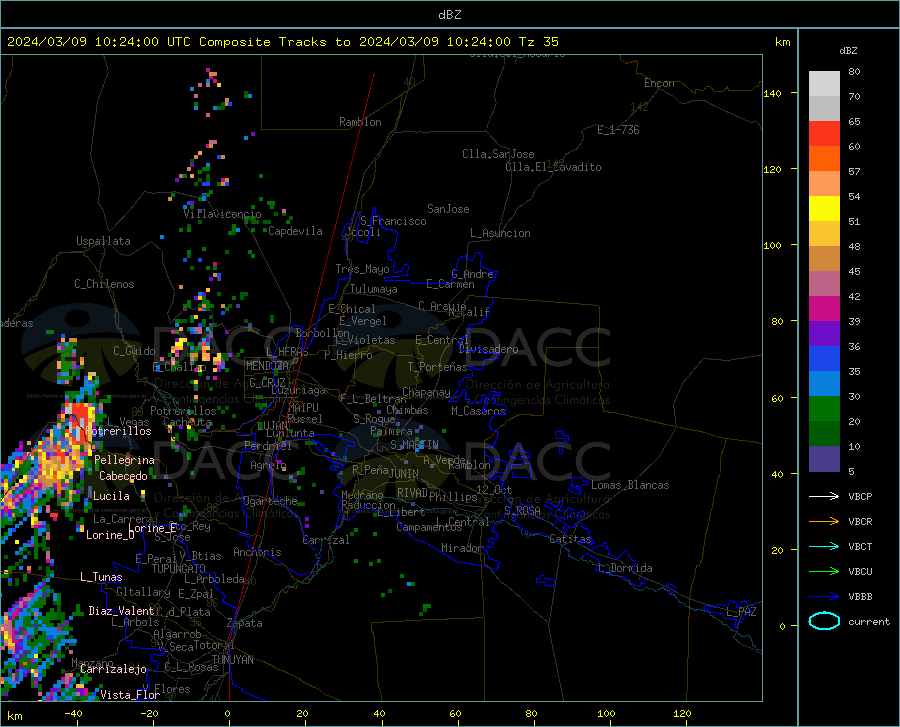Click the TUNUYAN map label
Viewport: 900px width, 727px height.
tap(232, 660)
